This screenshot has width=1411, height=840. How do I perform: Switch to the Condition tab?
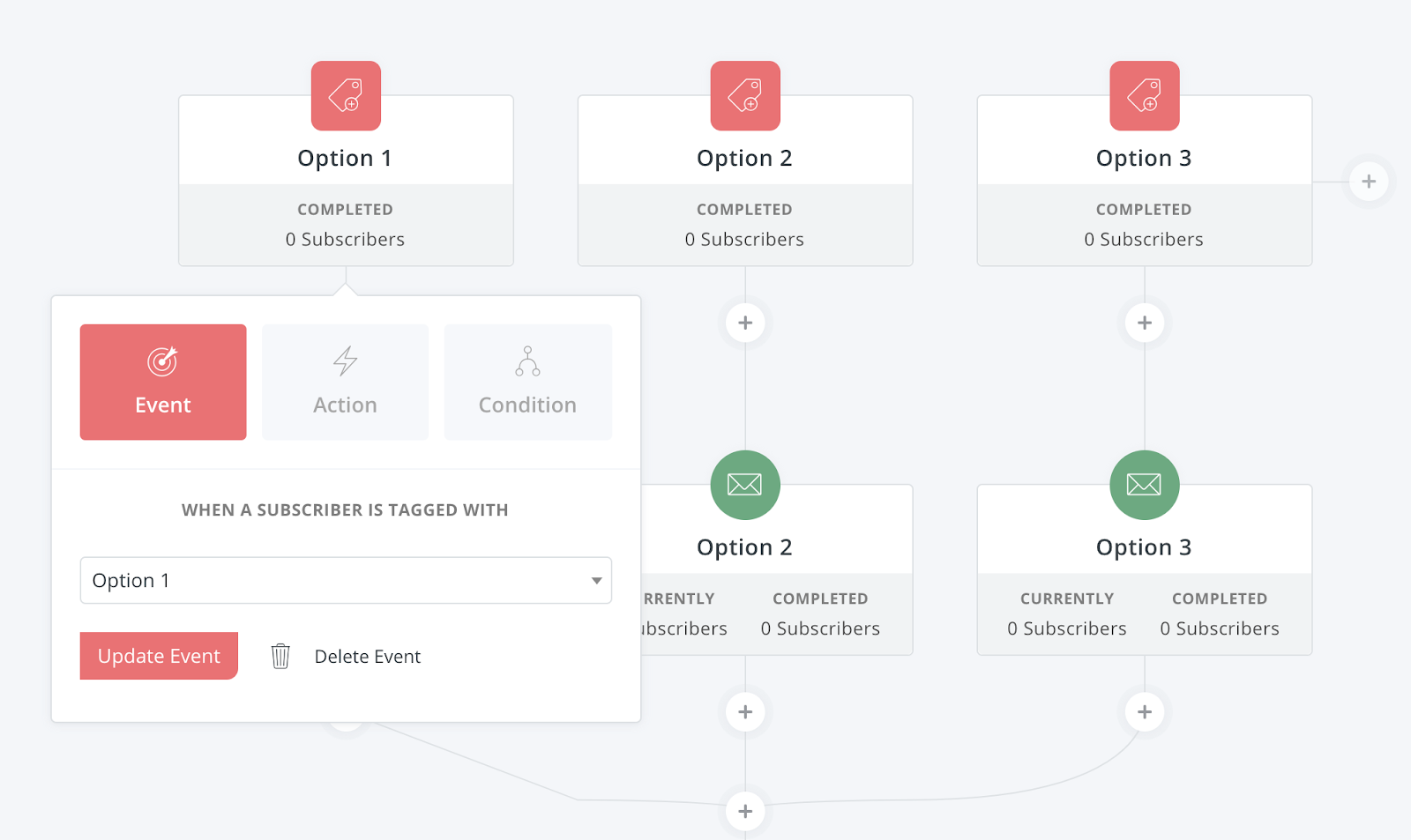[x=527, y=382]
